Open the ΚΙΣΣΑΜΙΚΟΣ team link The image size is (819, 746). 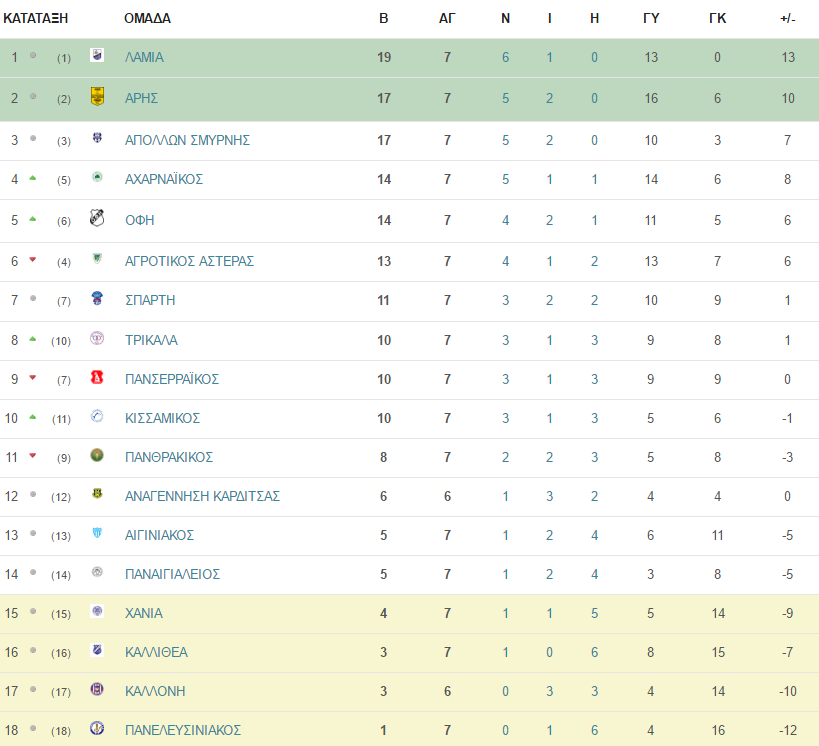pyautogui.click(x=162, y=418)
